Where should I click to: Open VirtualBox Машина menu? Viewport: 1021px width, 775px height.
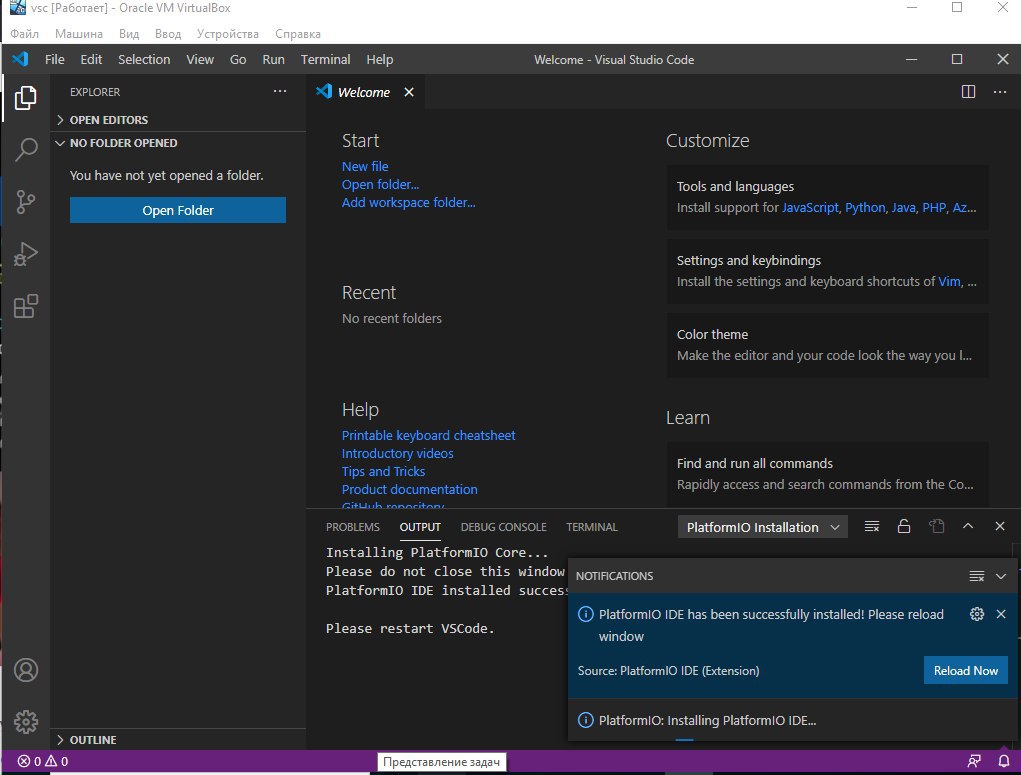79,34
